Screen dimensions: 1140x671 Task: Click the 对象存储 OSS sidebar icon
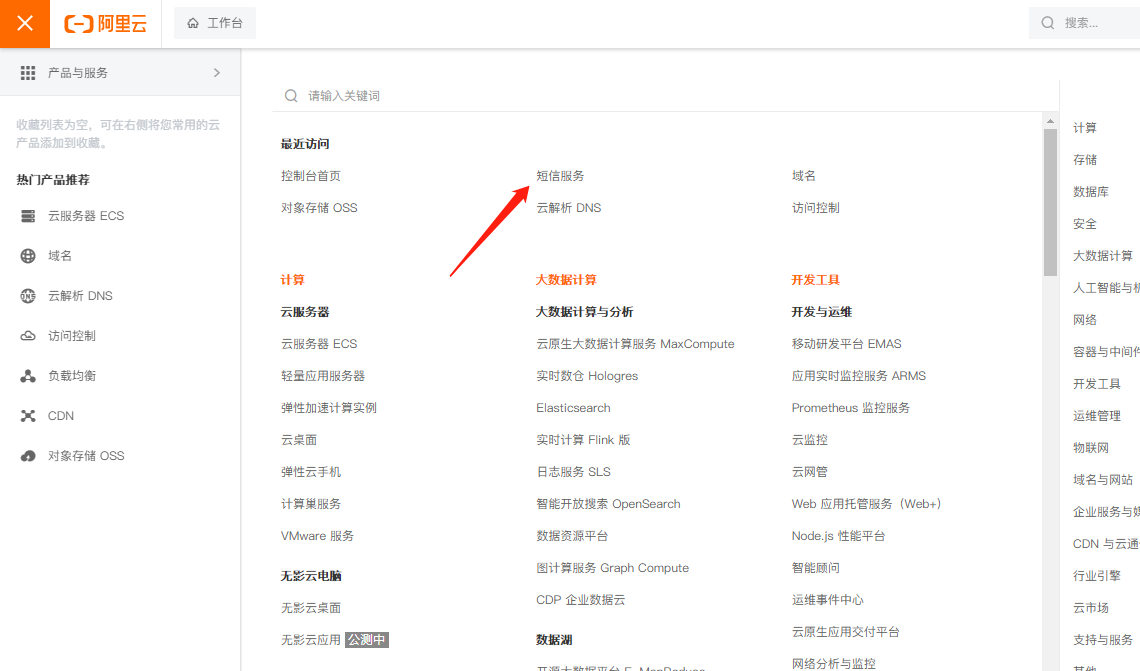(28, 456)
